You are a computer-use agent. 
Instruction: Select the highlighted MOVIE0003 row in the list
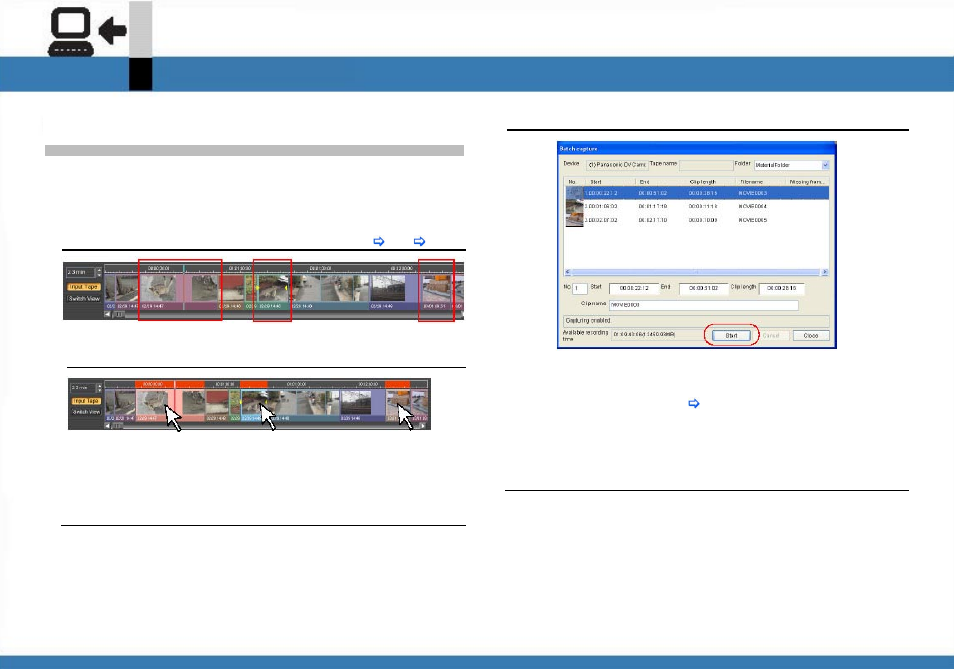[697, 193]
